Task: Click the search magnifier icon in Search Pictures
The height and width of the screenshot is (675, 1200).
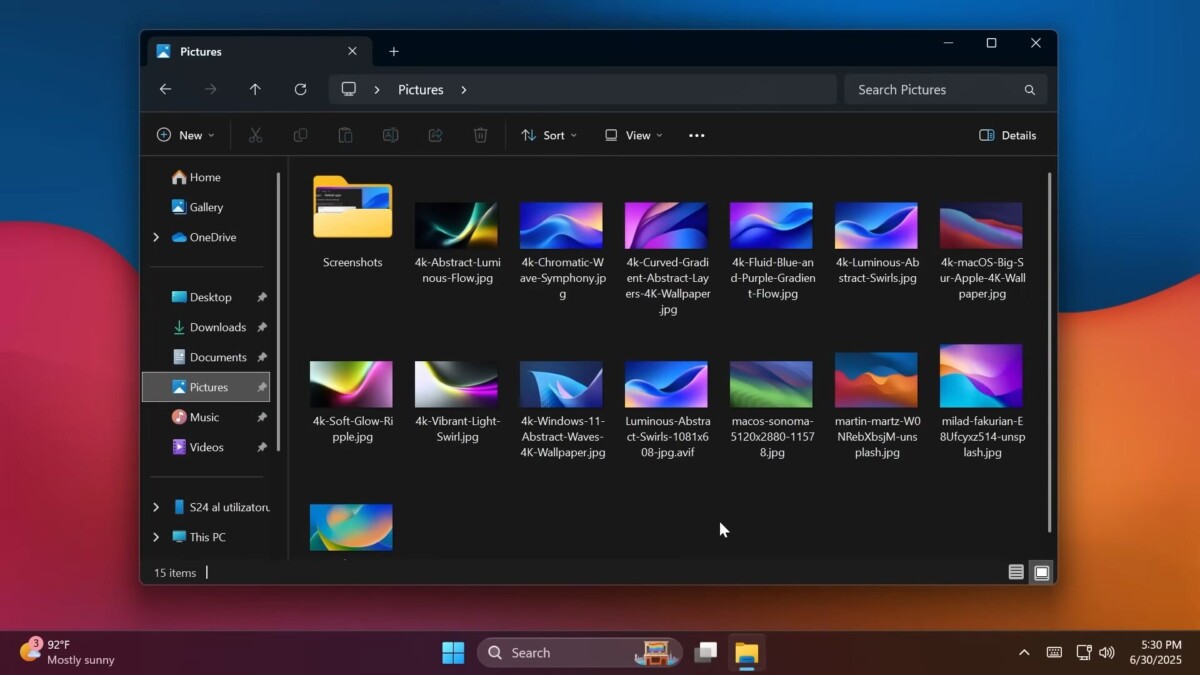Action: point(1029,90)
